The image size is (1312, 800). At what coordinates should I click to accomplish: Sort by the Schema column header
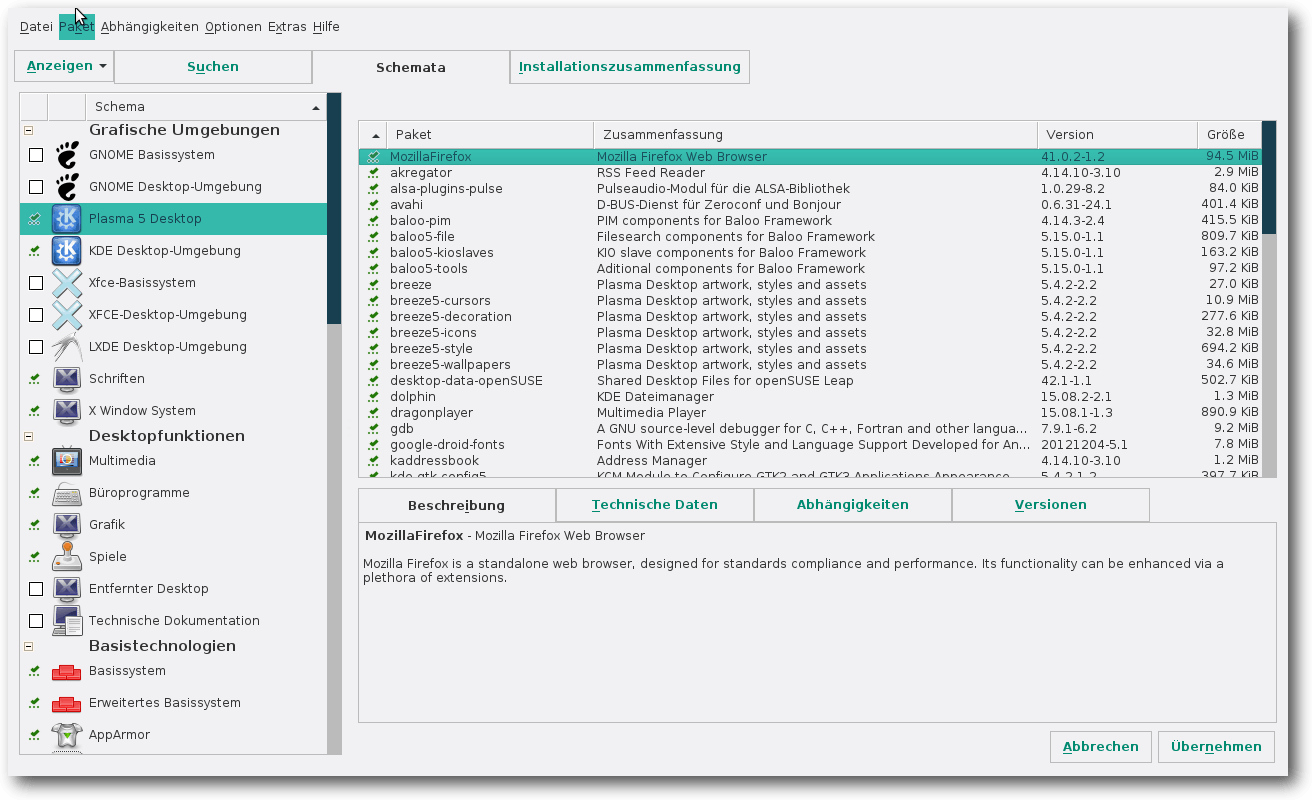(x=206, y=107)
